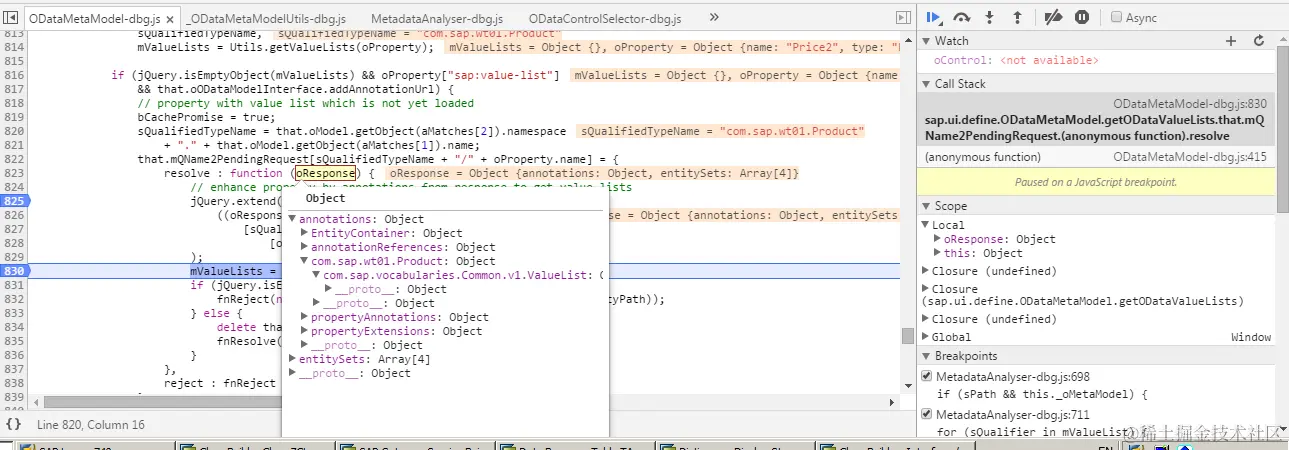The height and width of the screenshot is (450, 1289).
Task: Uncheck the MetadataAnalyser-dbg.js:698 breakpoint
Action: click(926, 376)
